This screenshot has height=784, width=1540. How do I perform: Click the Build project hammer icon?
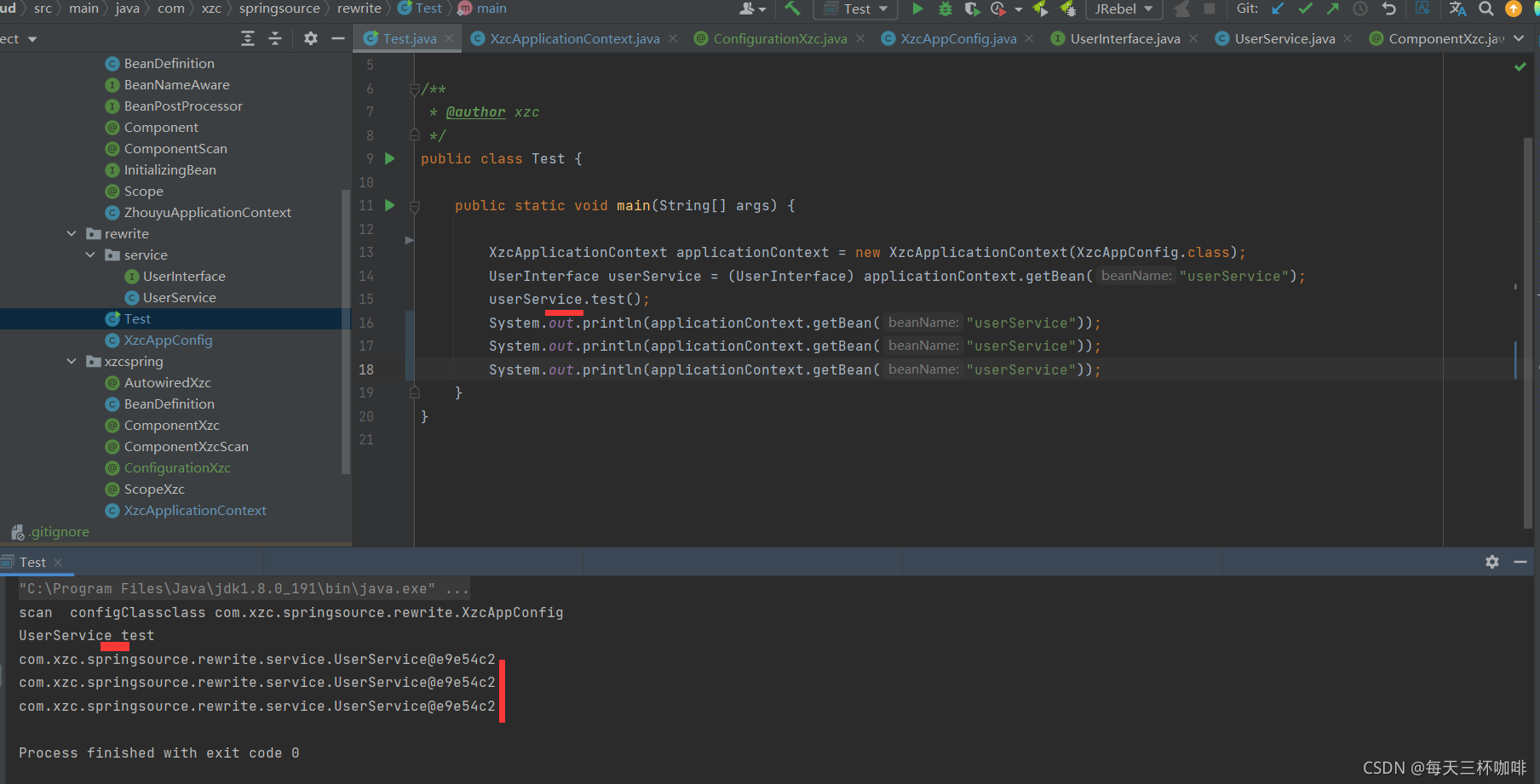(x=792, y=9)
